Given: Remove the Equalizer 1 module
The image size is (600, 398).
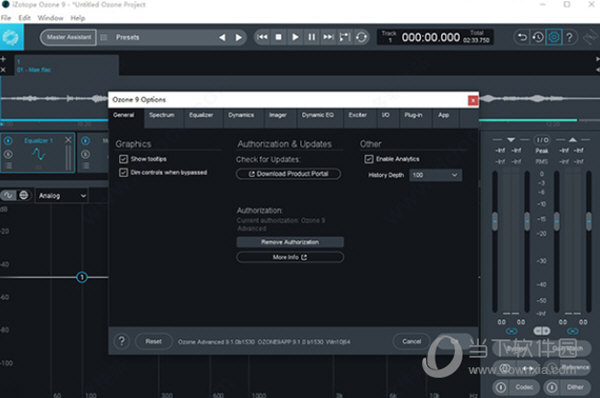Looking at the screenshot, I should coord(68,140).
